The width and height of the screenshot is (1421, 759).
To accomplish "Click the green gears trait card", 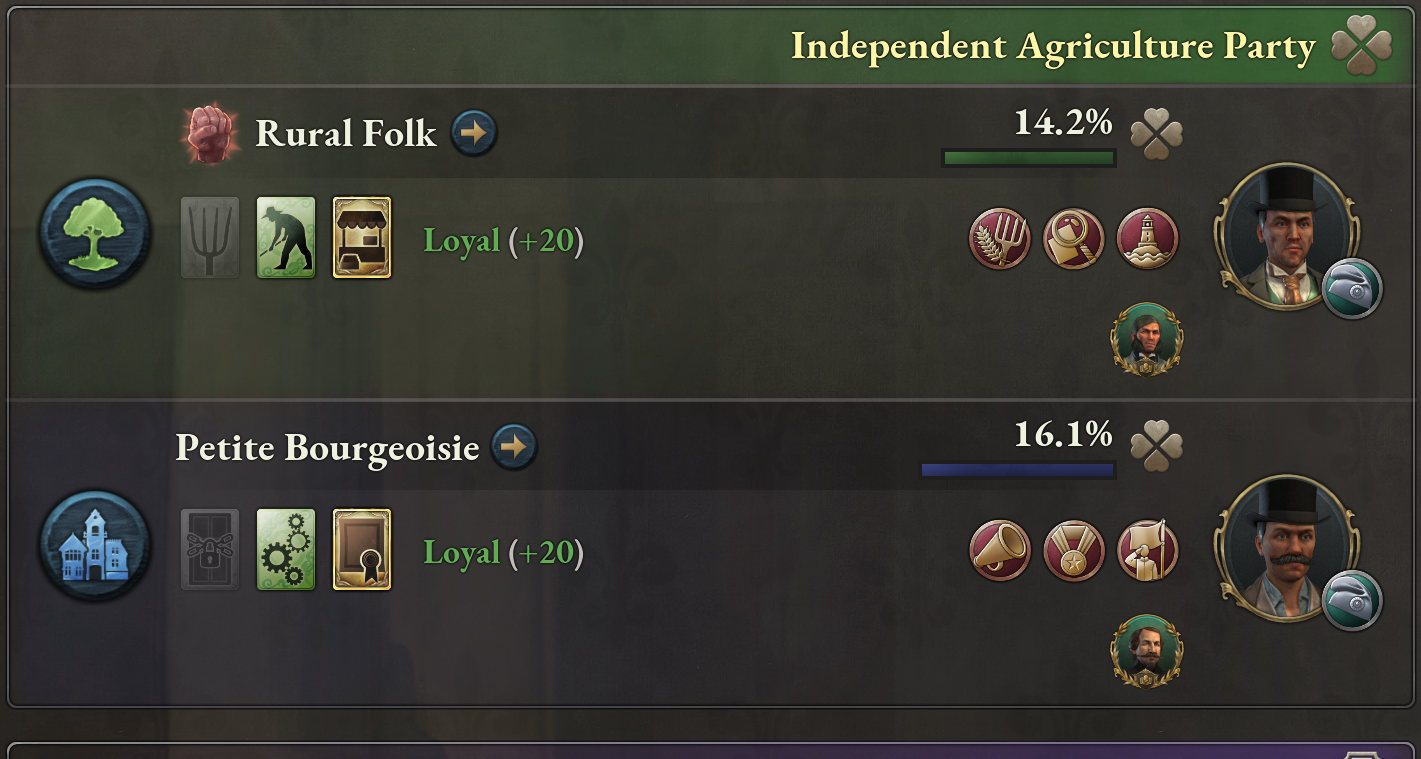I will pyautogui.click(x=286, y=549).
